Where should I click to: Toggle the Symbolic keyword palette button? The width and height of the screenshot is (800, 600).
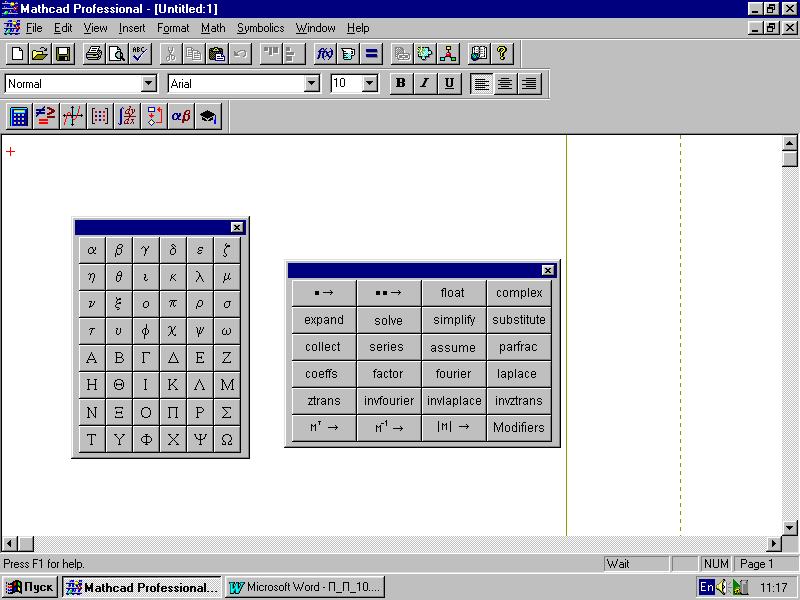[x=208, y=116]
